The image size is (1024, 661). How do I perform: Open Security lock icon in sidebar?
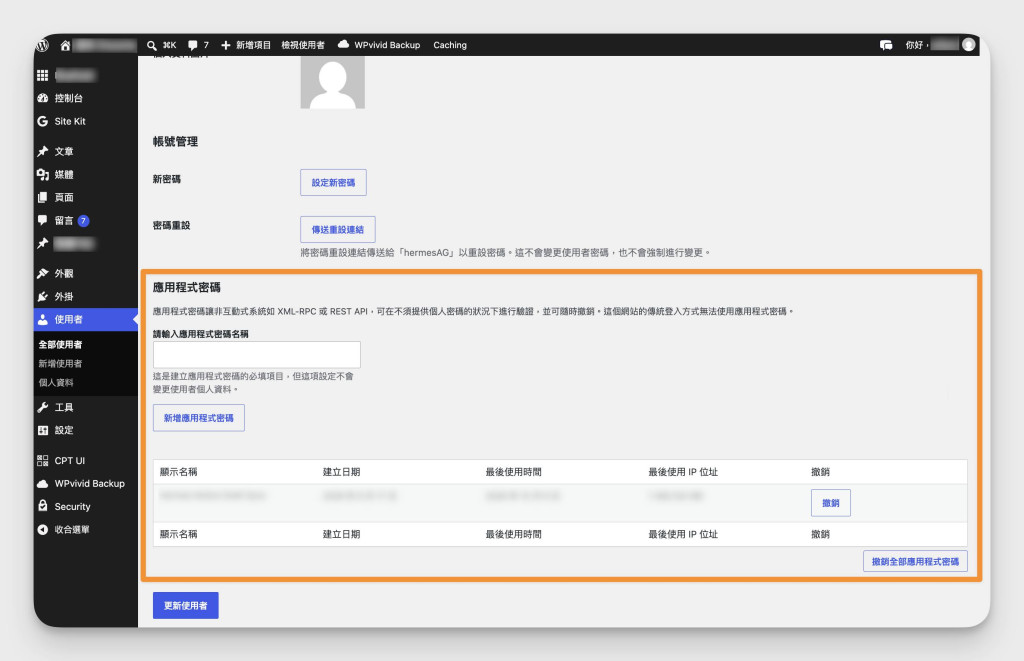pyautogui.click(x=42, y=506)
